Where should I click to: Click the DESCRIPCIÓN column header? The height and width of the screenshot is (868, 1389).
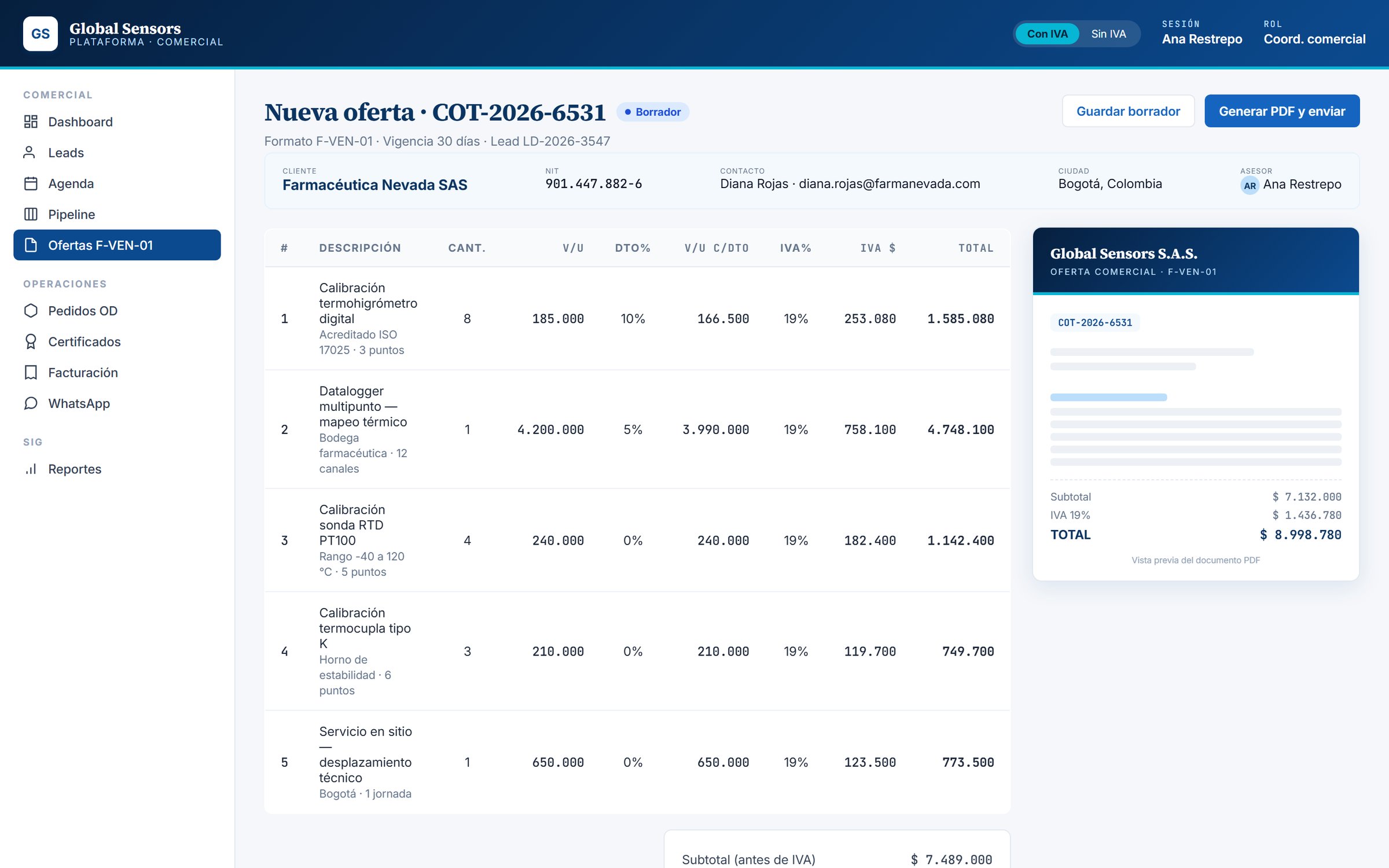360,248
